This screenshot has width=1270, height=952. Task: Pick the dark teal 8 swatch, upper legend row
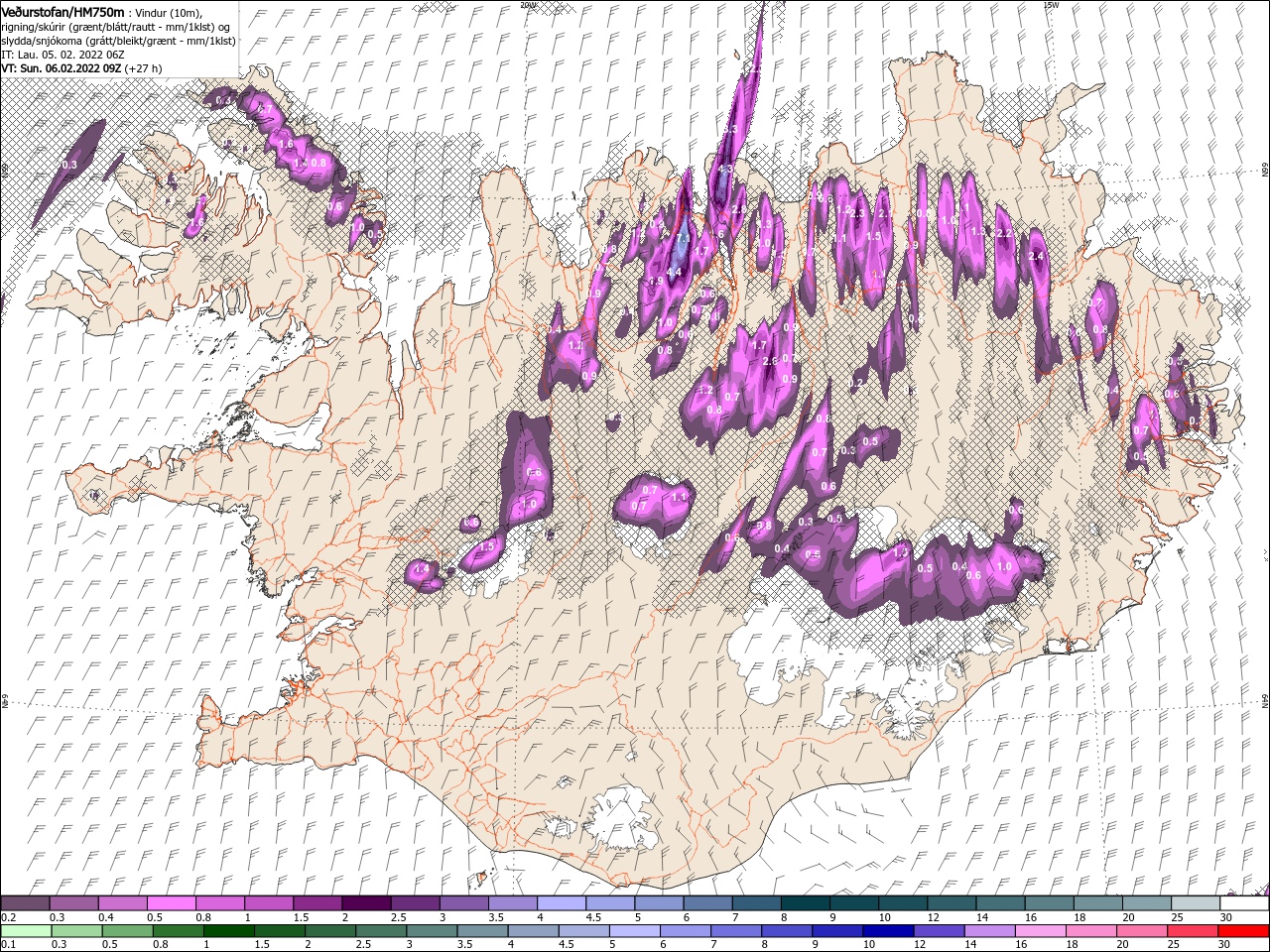805,903
